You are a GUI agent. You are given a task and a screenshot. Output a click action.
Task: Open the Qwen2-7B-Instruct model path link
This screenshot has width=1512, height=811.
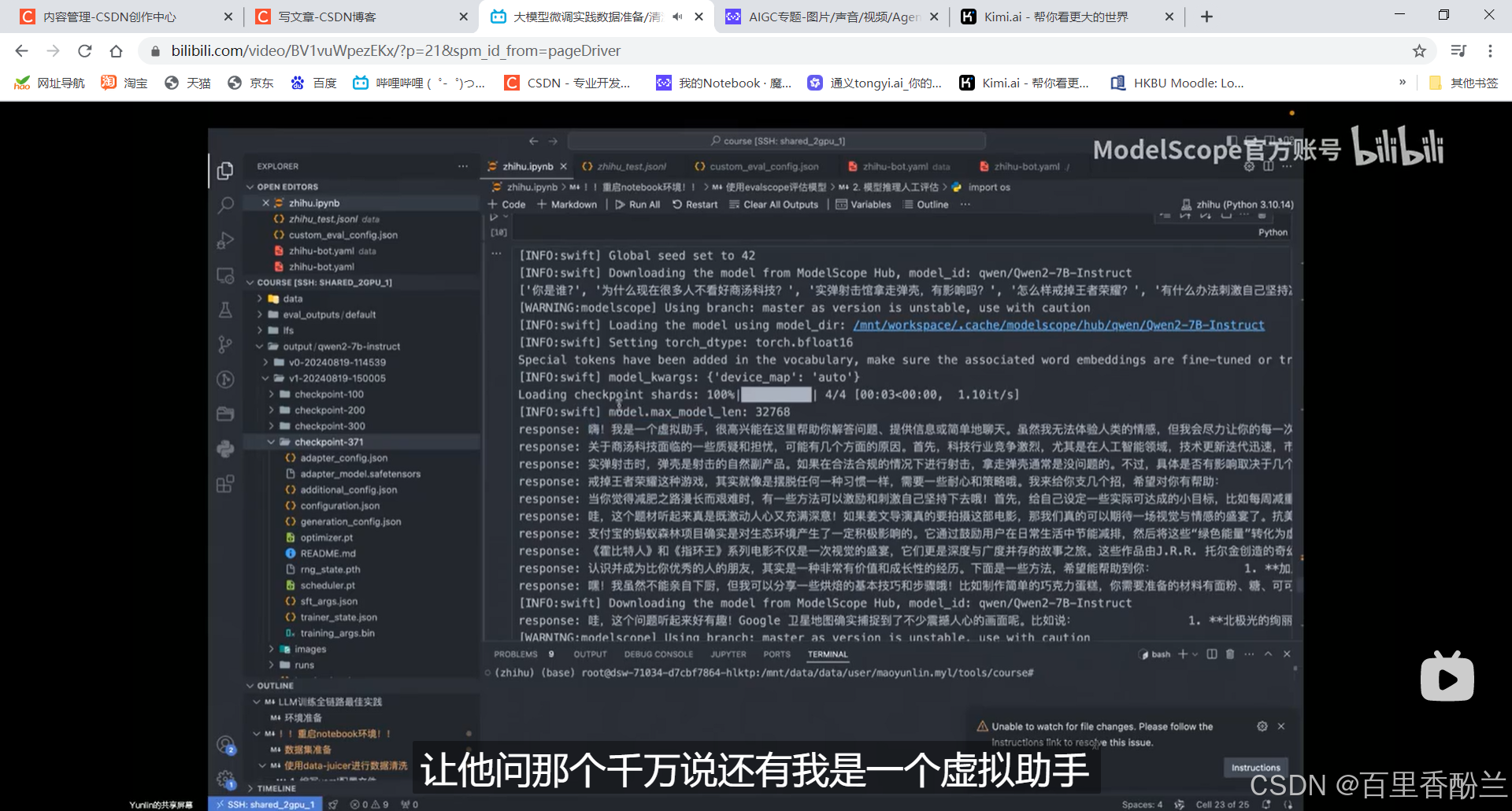[1058, 325]
